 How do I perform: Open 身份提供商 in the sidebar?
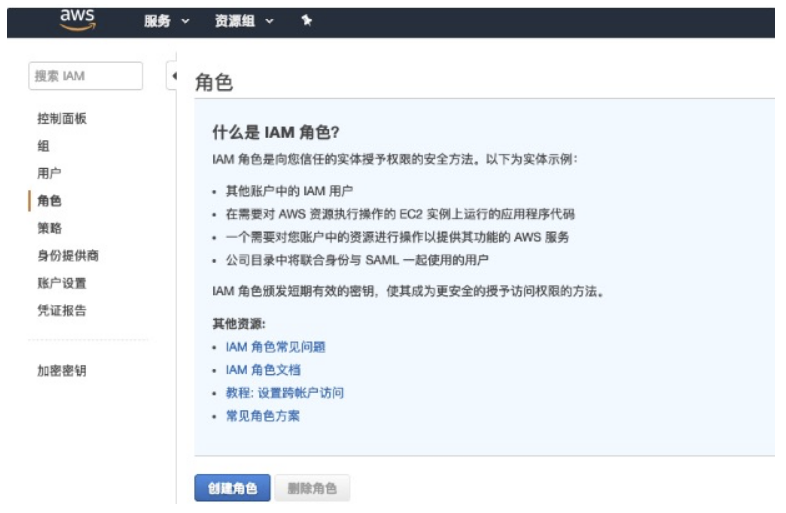(x=68, y=256)
